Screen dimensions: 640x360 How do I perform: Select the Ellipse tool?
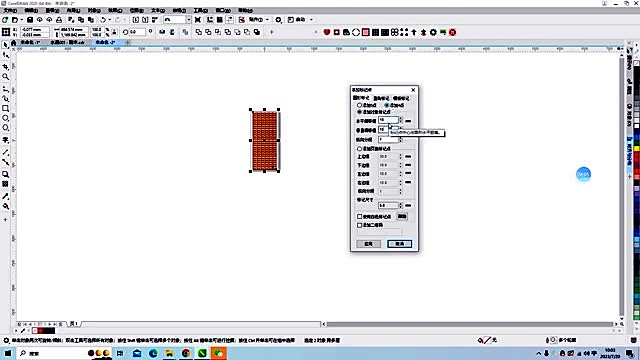(5, 118)
